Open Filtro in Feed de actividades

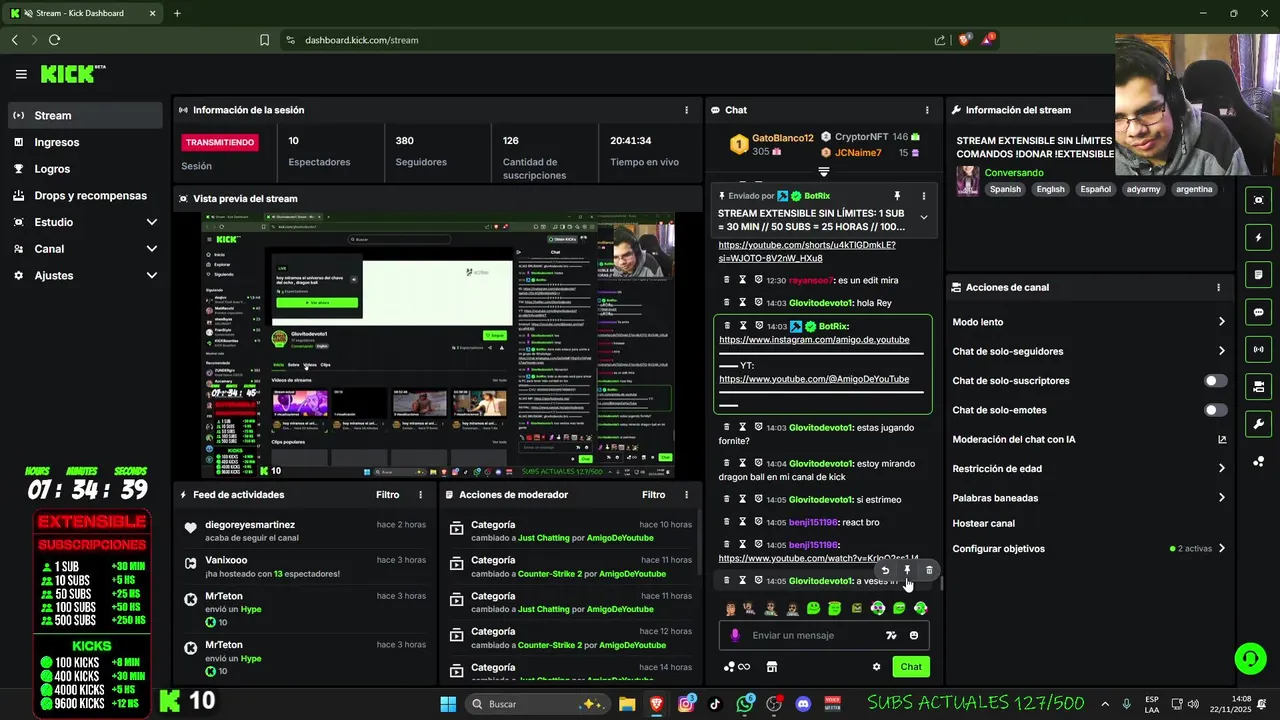tap(387, 495)
